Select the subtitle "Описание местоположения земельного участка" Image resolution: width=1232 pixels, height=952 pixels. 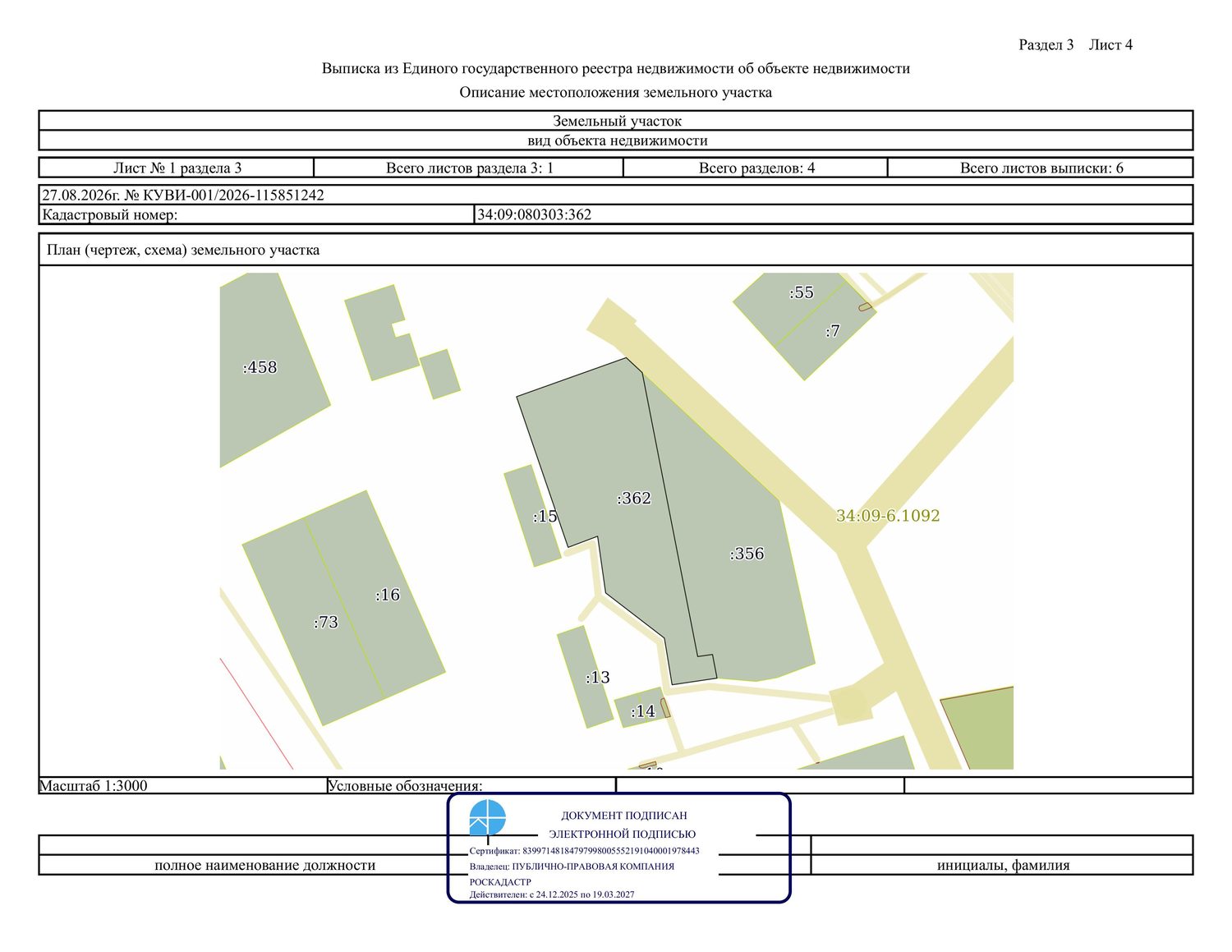(616, 93)
